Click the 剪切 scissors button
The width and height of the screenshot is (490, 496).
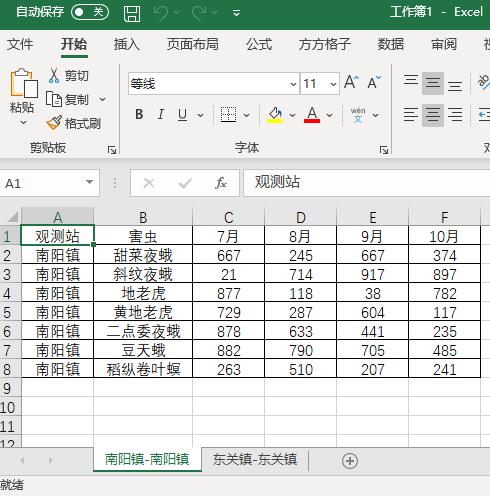point(69,76)
